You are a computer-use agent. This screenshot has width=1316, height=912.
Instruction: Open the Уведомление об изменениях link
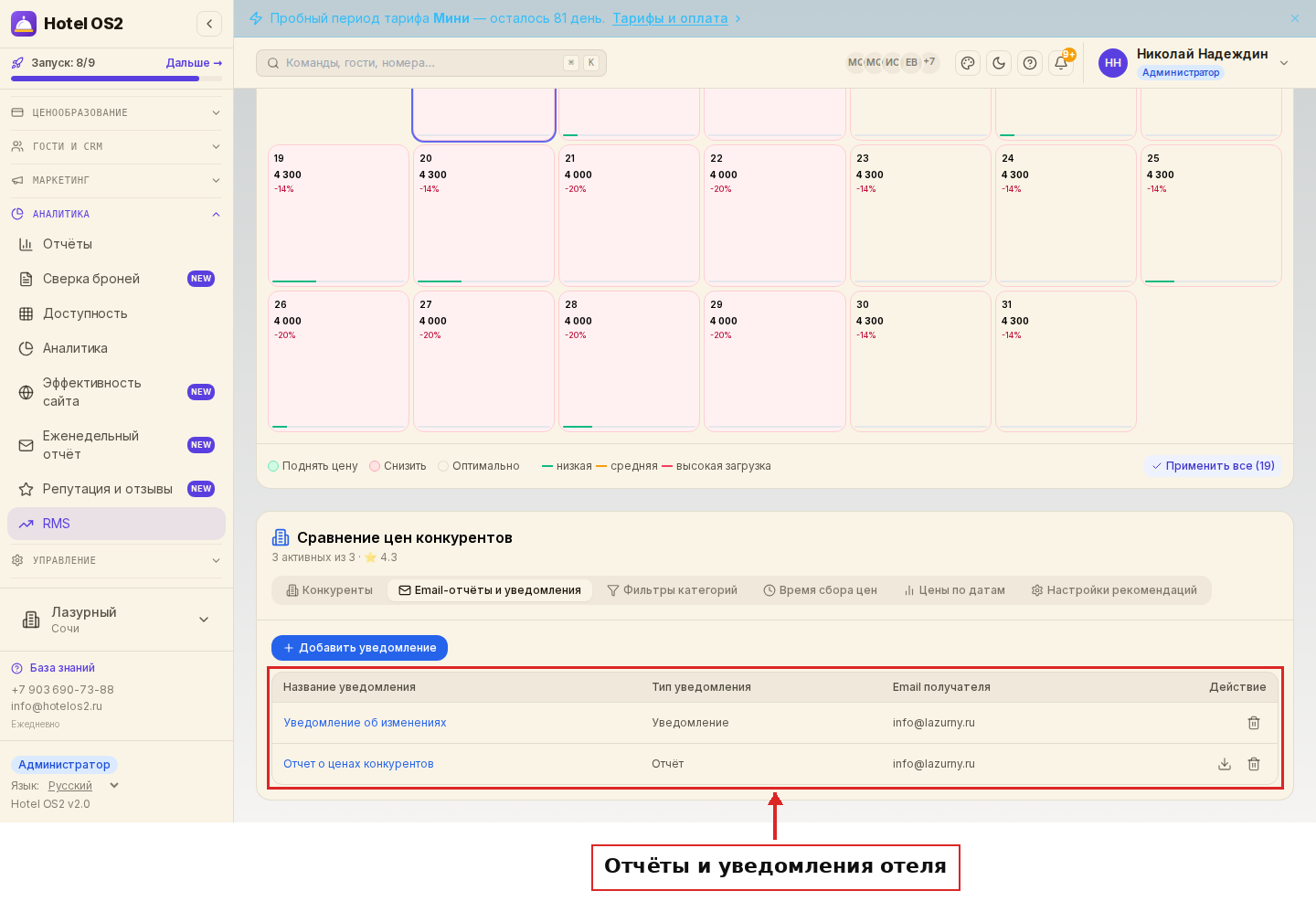(x=365, y=723)
